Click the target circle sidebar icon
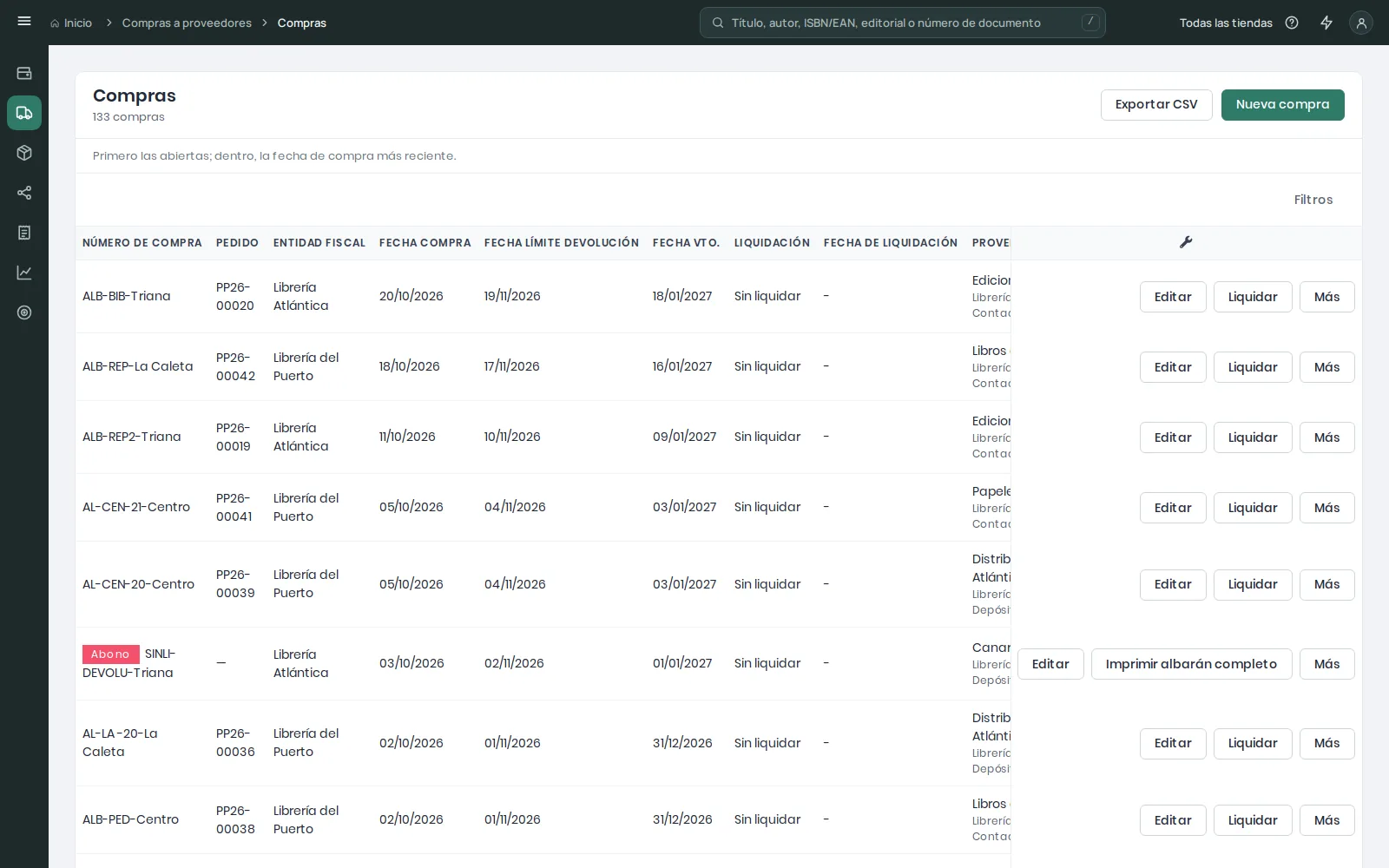Screen dimensions: 1389x868 point(24,312)
